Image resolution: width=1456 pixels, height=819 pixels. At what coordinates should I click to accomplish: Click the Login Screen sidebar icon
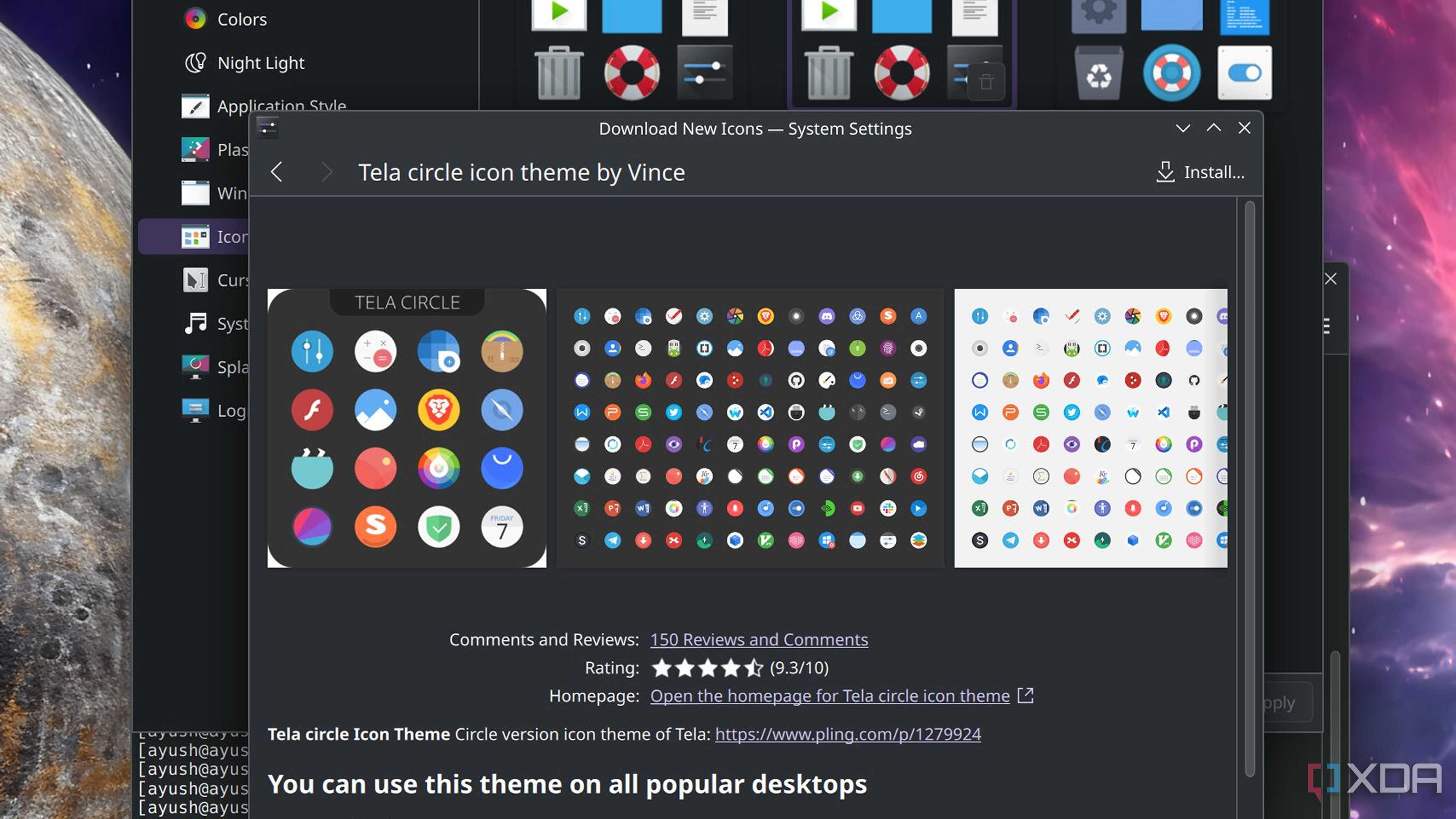click(196, 410)
